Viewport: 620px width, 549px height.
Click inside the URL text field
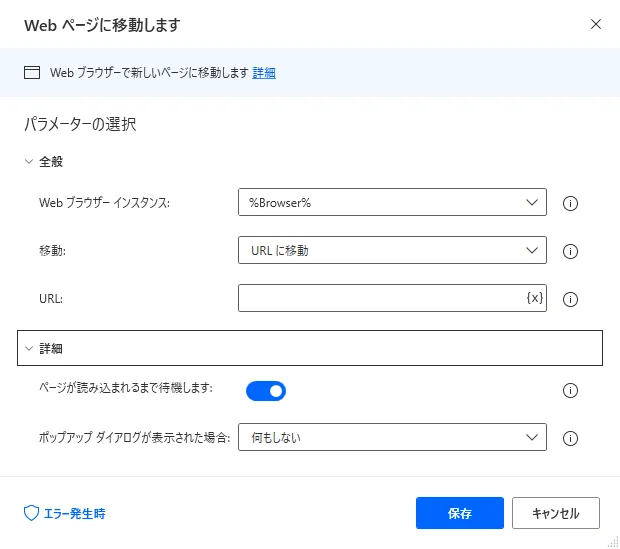click(380, 298)
